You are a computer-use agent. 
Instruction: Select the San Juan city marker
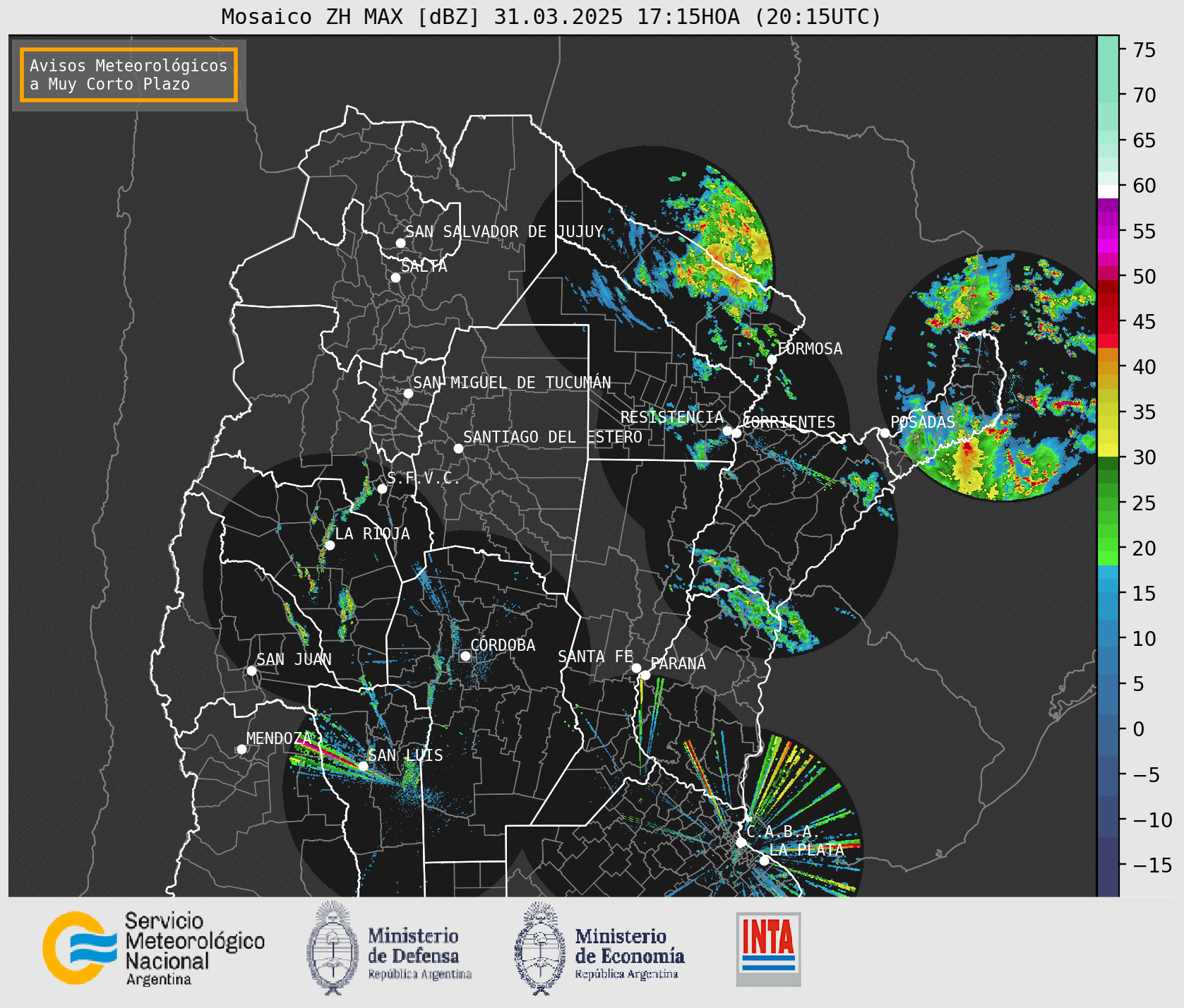pos(251,671)
